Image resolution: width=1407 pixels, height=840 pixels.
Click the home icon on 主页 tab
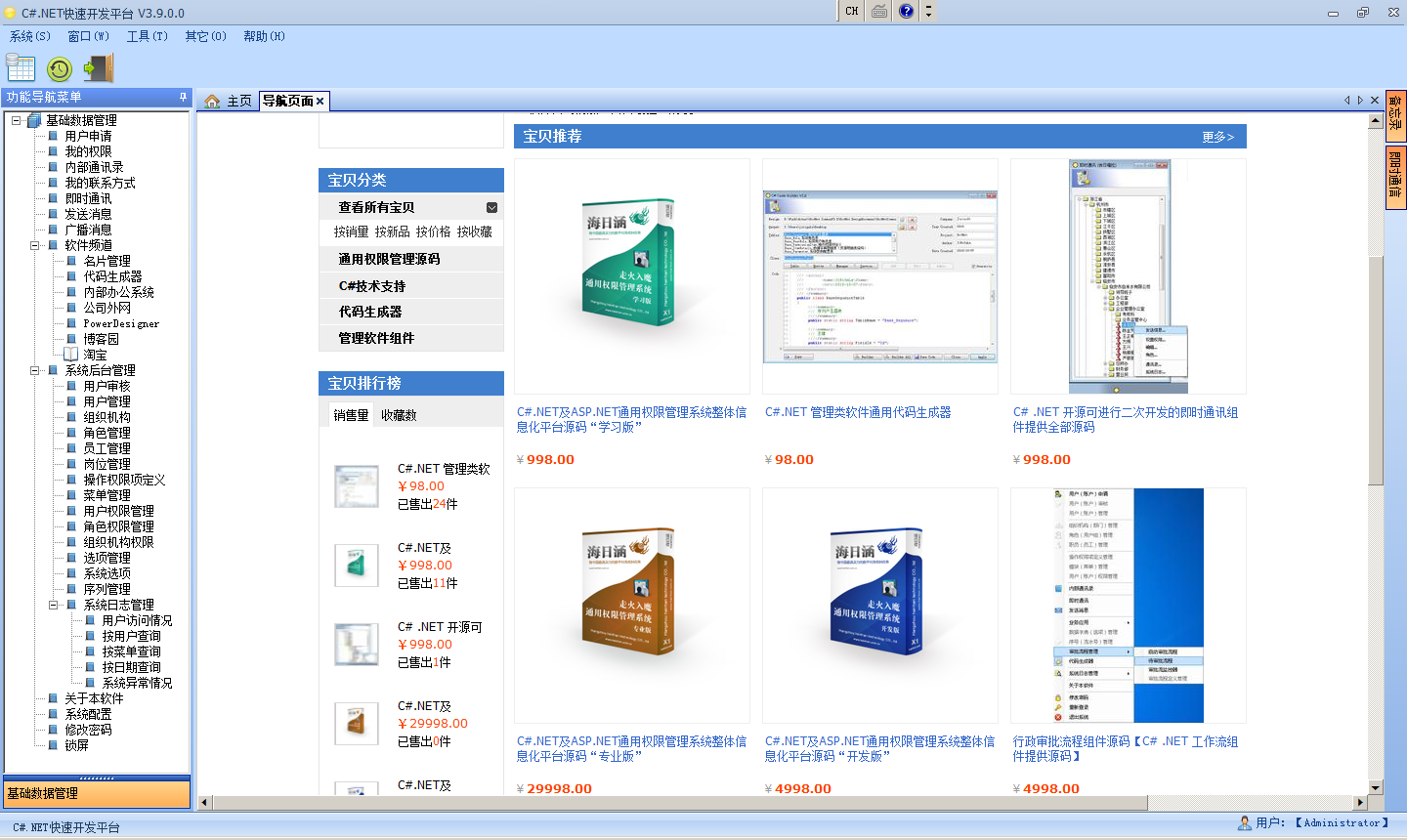212,101
